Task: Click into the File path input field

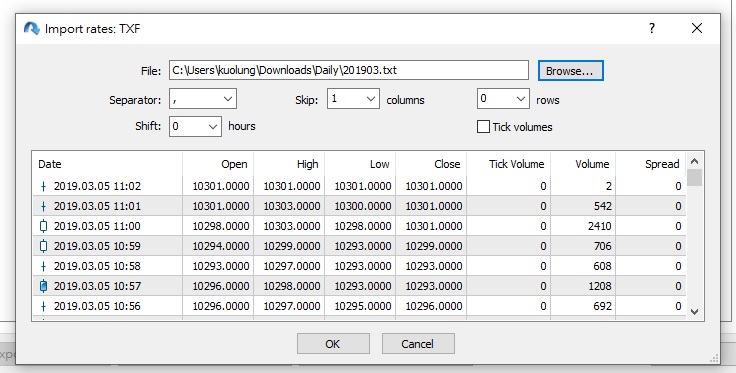Action: (349, 70)
